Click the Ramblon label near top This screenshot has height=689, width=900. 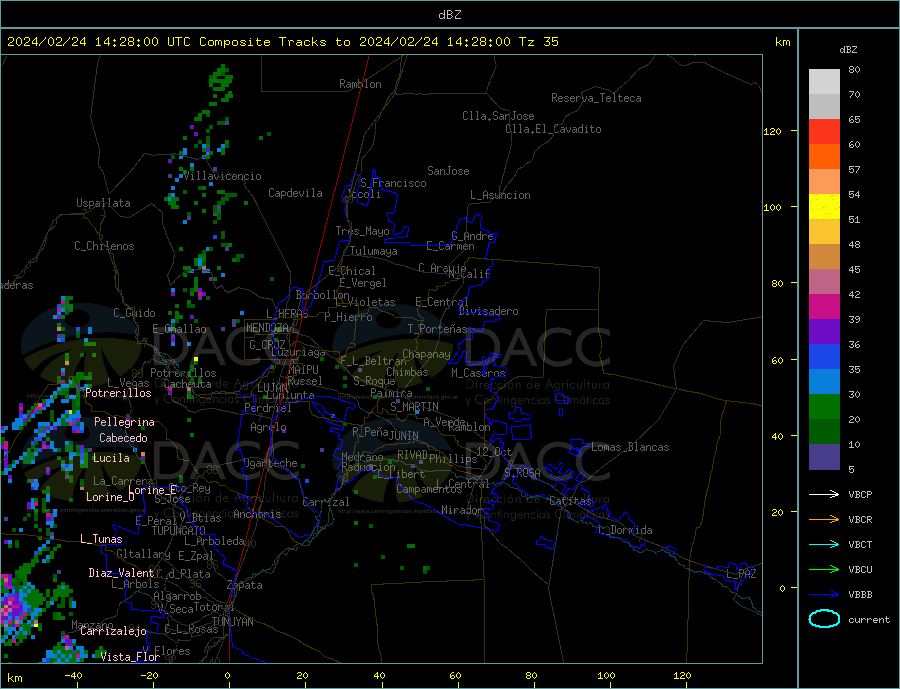360,84
